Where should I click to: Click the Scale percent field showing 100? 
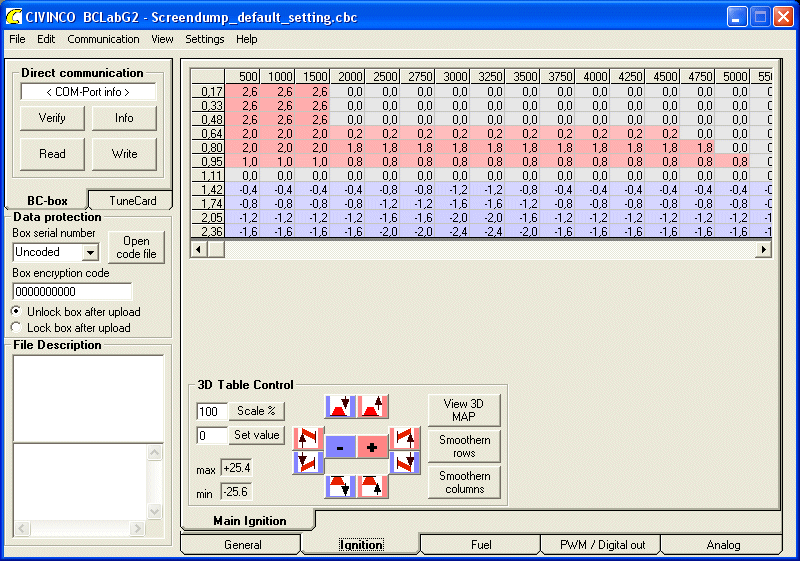tap(212, 411)
